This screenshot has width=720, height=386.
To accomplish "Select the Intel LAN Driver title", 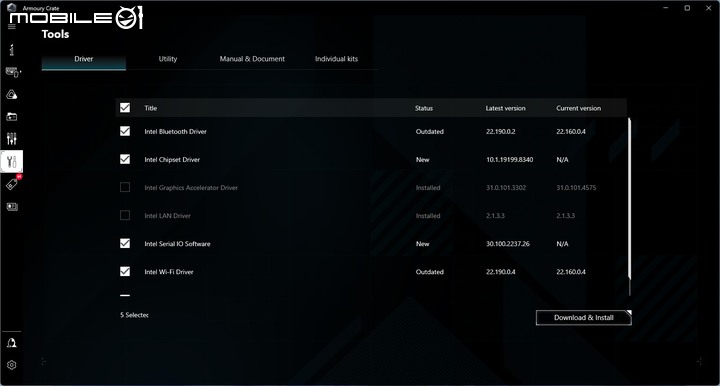I will [x=167, y=216].
